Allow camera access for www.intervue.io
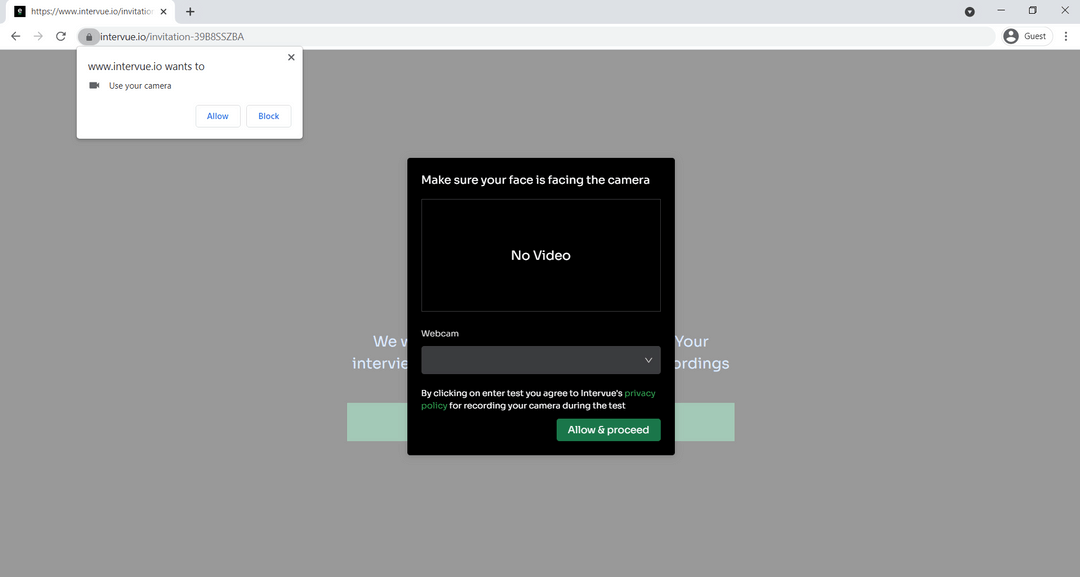 tap(217, 115)
